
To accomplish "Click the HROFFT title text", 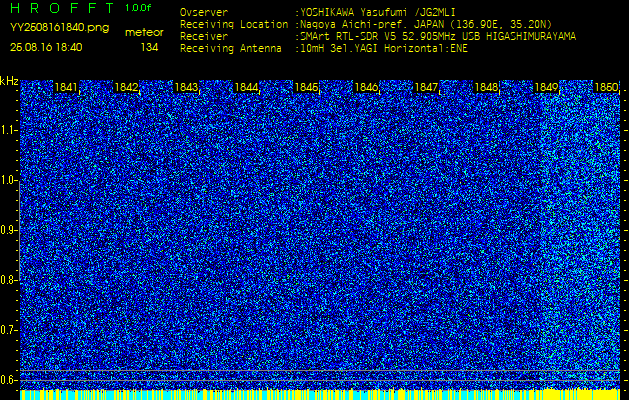I will [63, 8].
